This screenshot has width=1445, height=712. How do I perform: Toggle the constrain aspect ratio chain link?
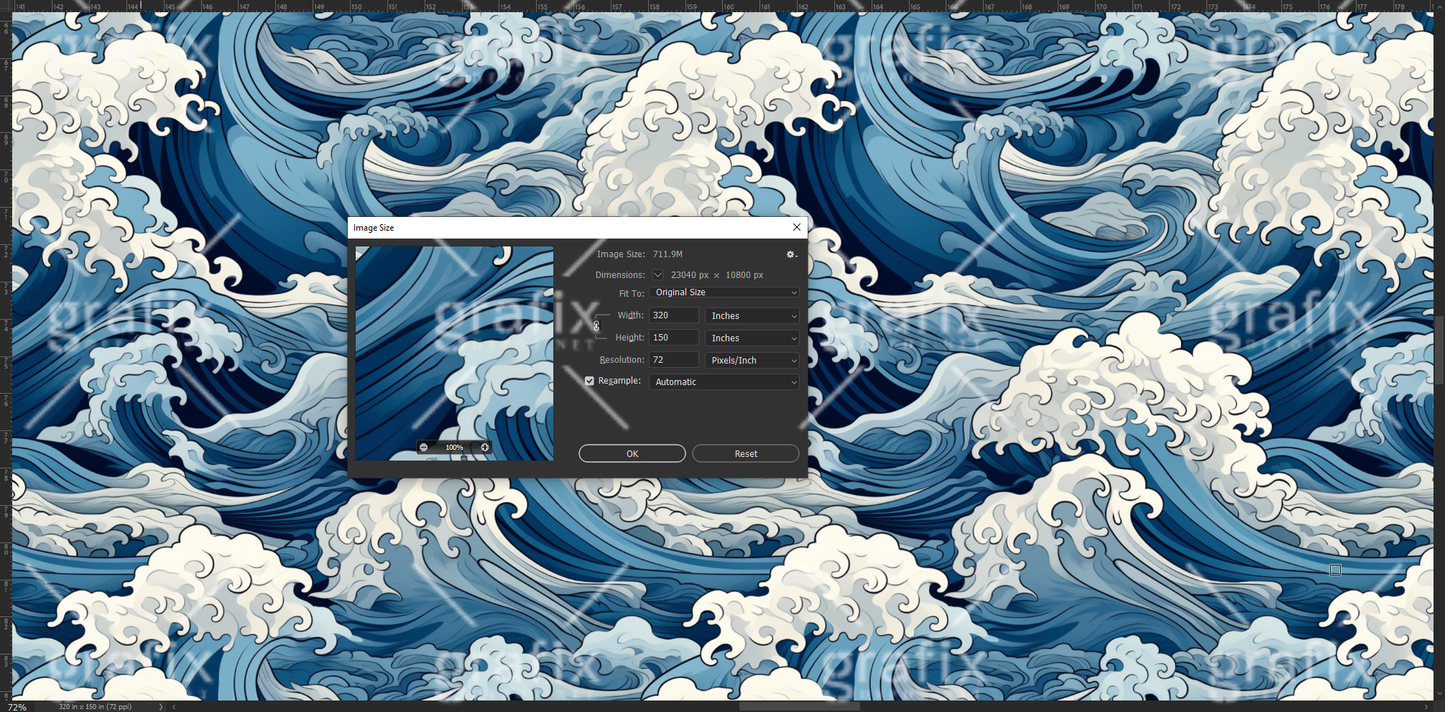[x=597, y=326]
